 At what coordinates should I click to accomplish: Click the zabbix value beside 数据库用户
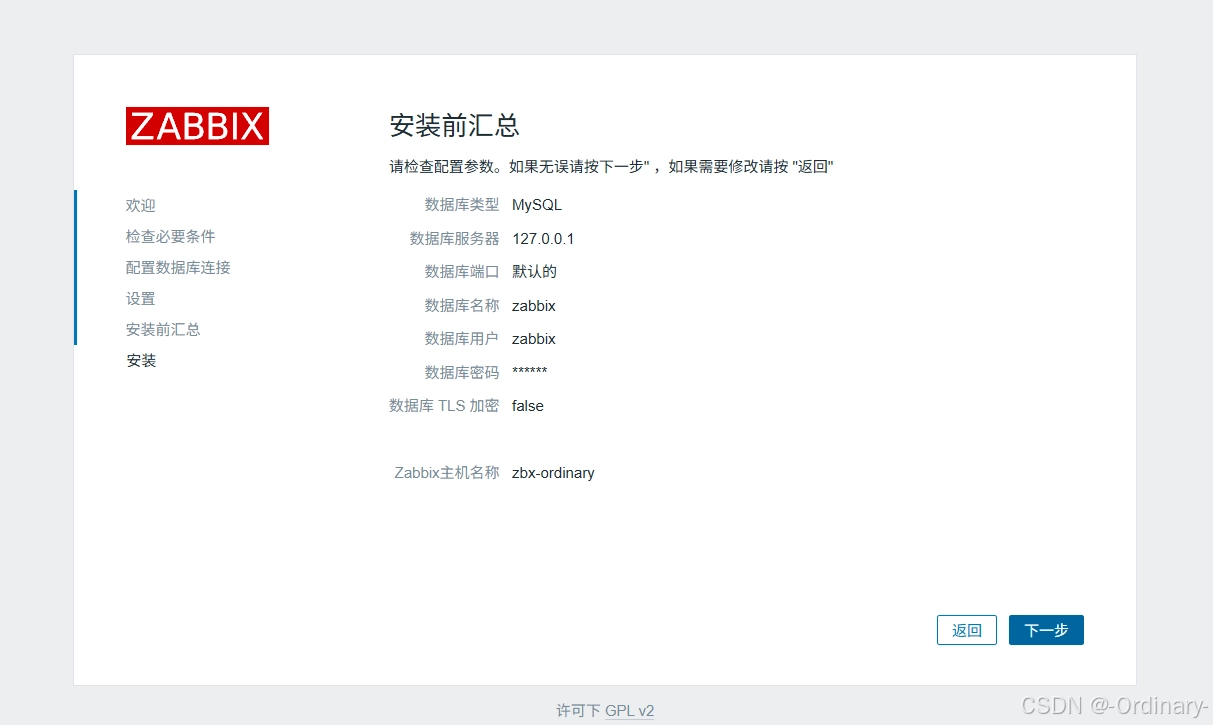534,339
